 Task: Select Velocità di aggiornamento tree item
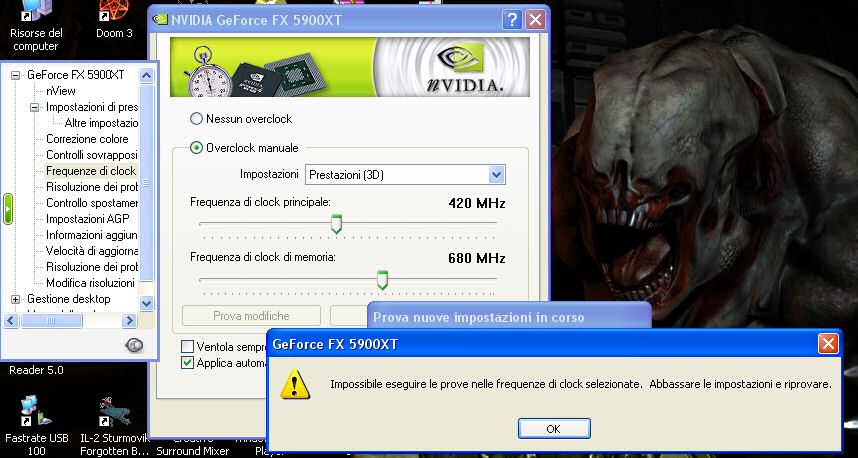click(92, 251)
